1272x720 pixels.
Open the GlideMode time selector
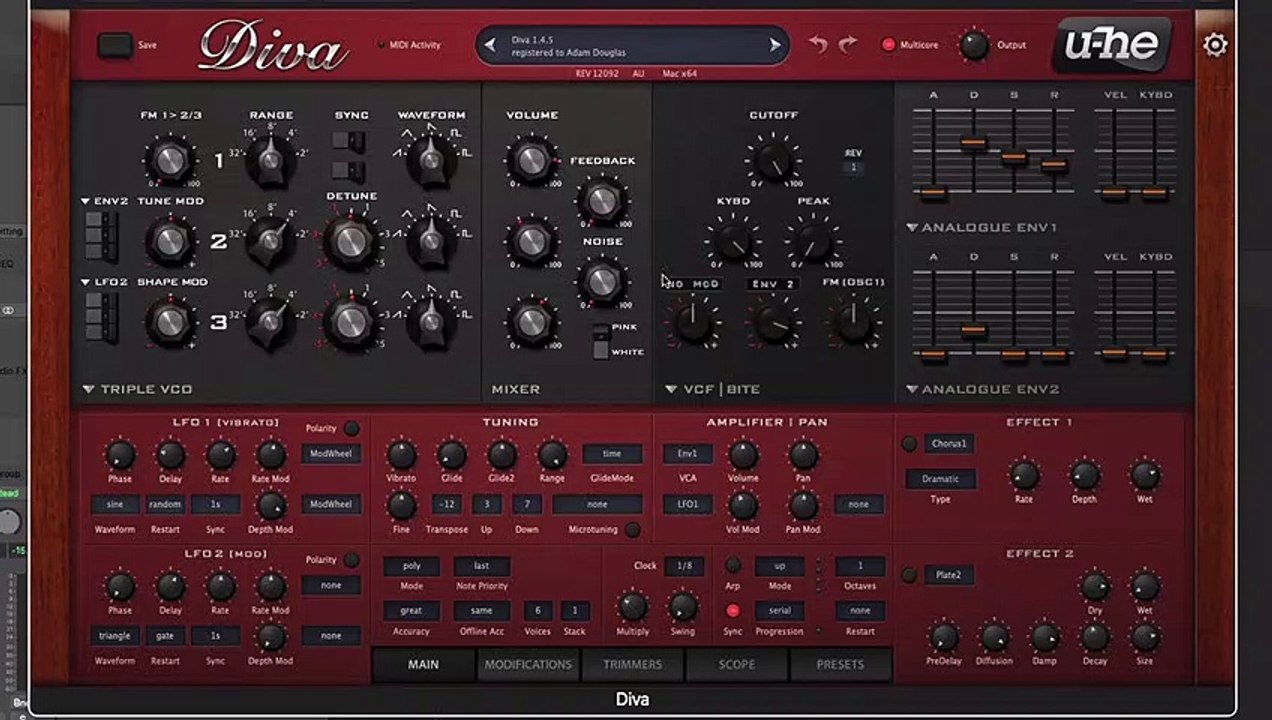pyautogui.click(x=612, y=453)
